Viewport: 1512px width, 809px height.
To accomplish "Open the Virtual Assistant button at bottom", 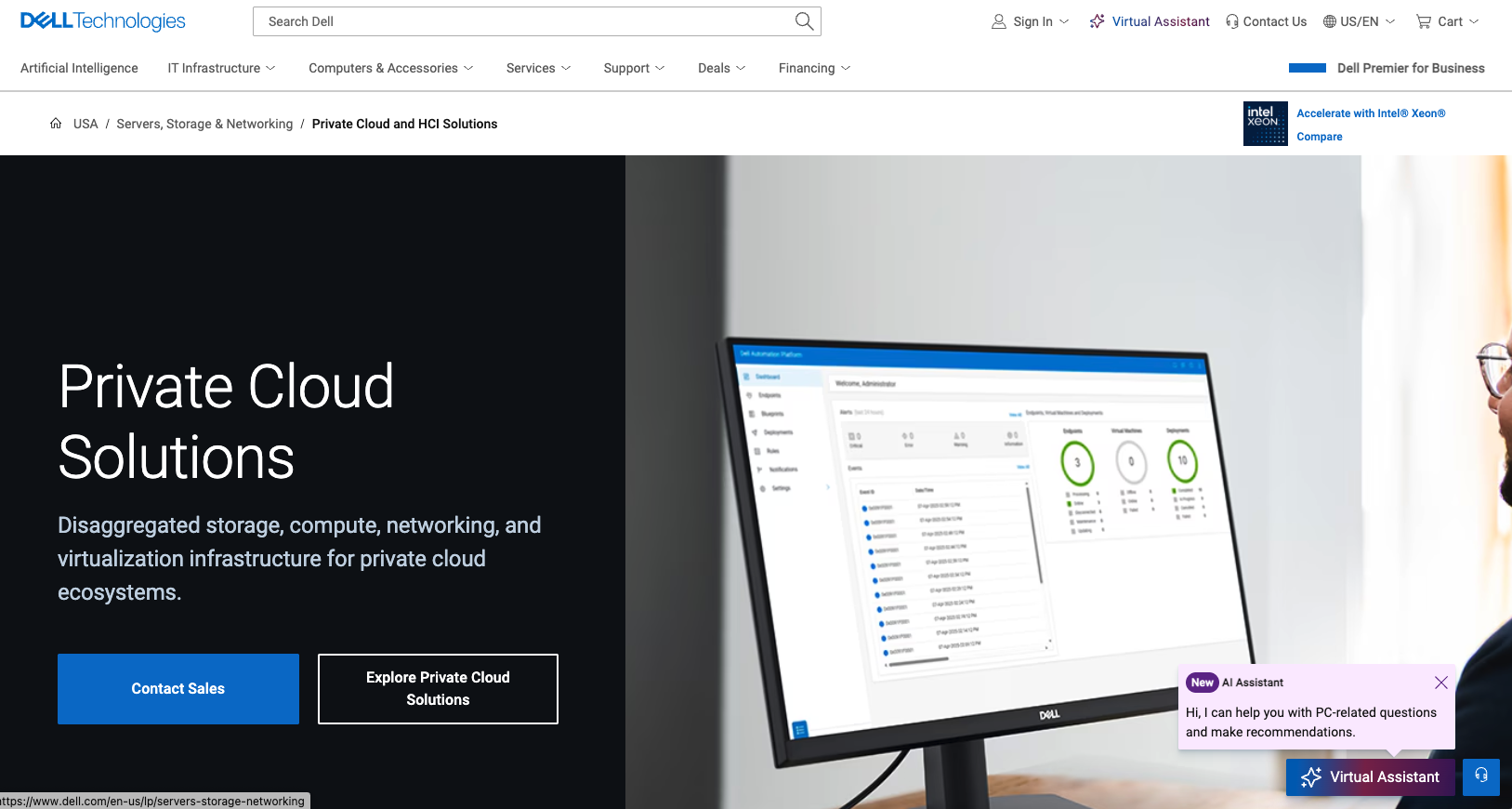I will click(x=1371, y=777).
